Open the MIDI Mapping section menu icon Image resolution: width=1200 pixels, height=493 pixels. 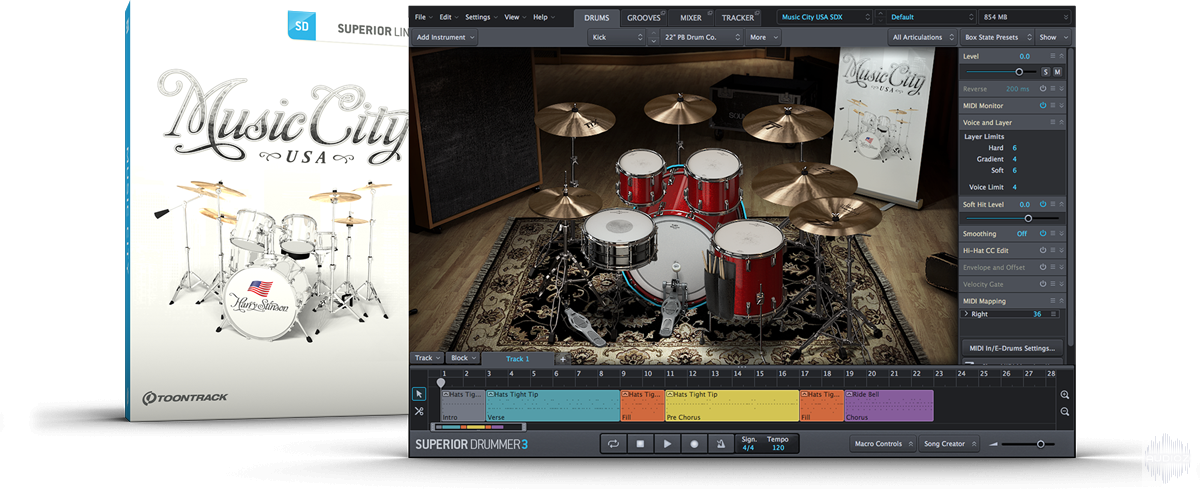click(x=1051, y=301)
